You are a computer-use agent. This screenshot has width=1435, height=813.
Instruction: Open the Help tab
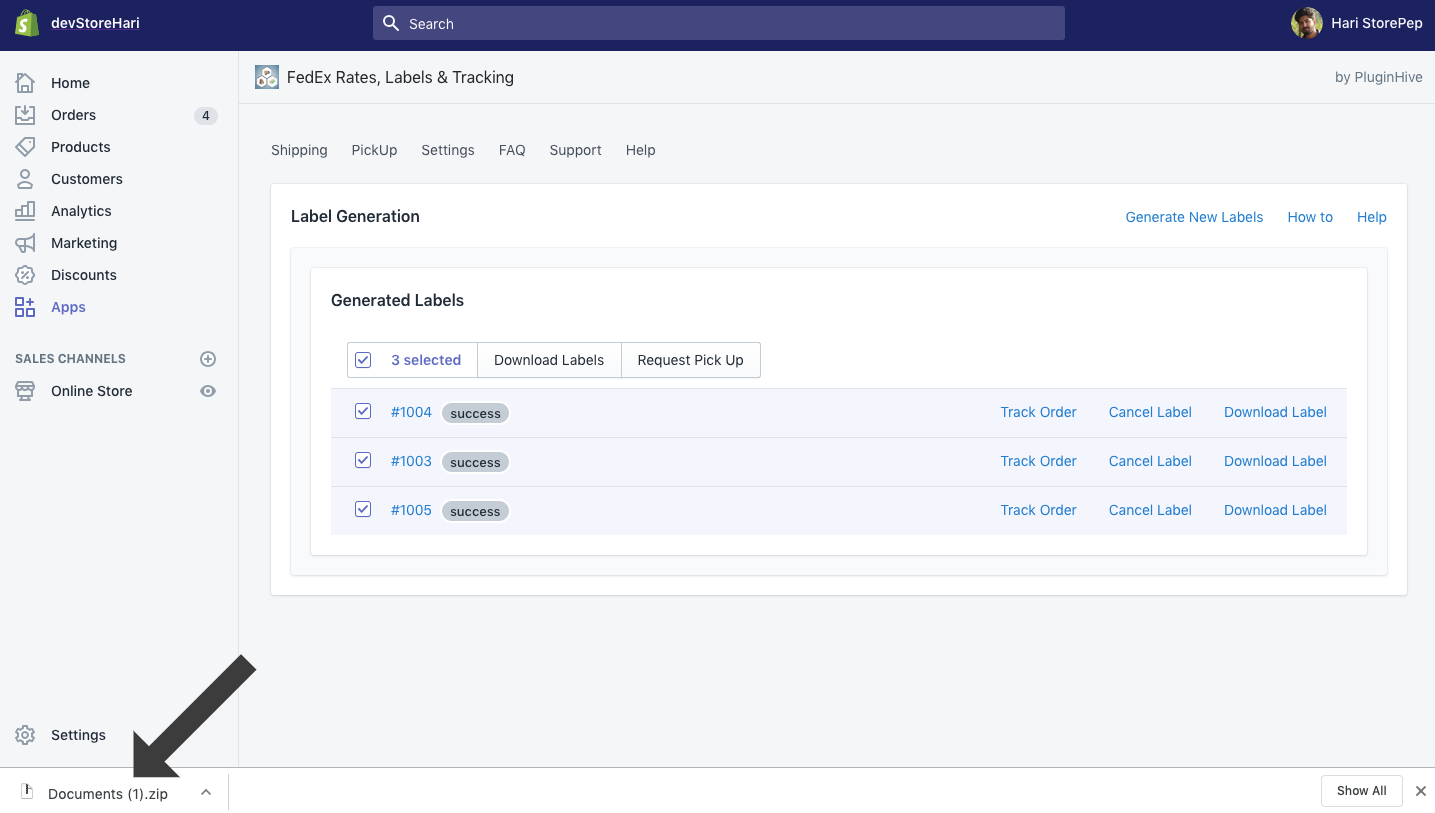[x=641, y=150]
